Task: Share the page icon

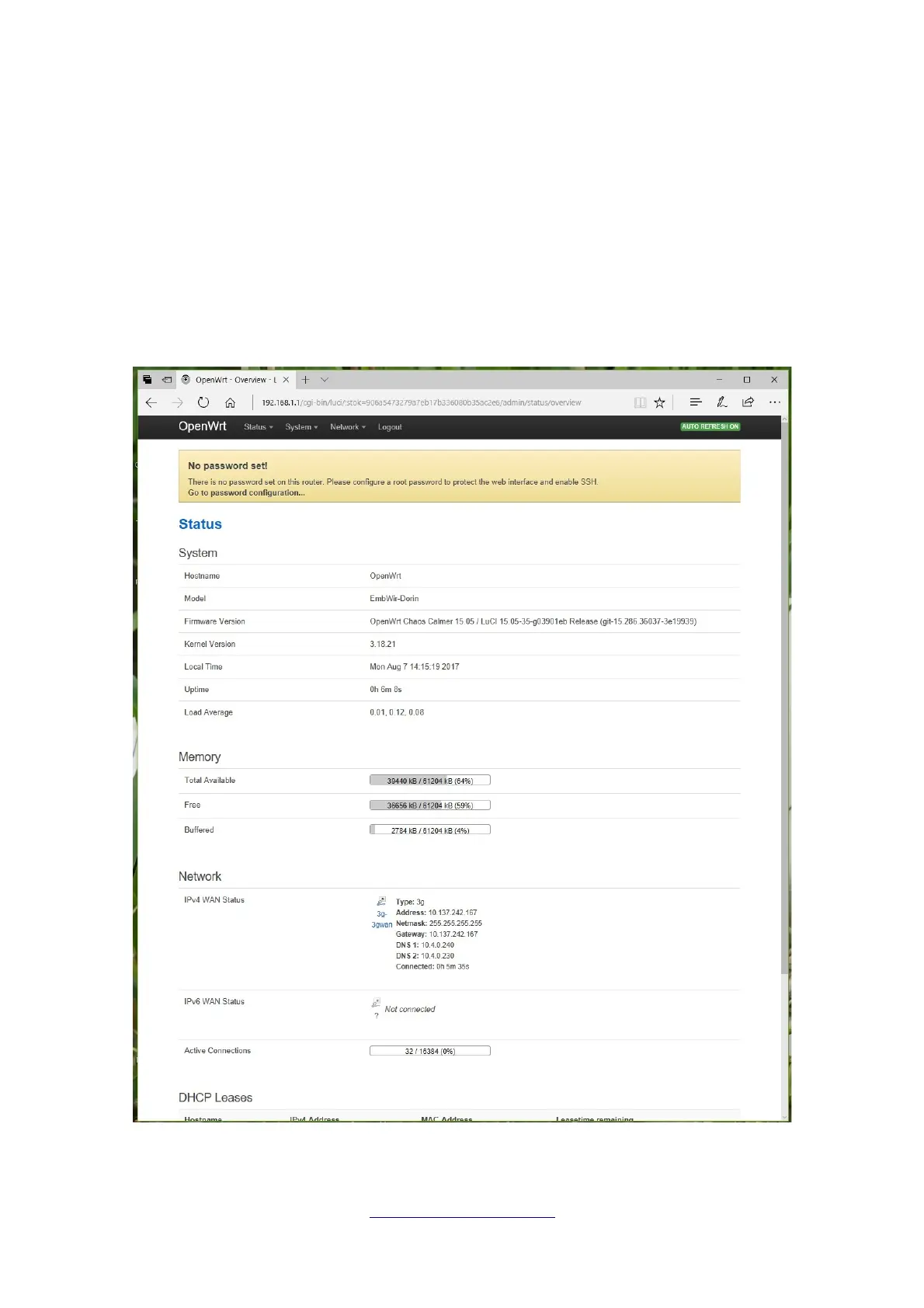Action: (748, 402)
